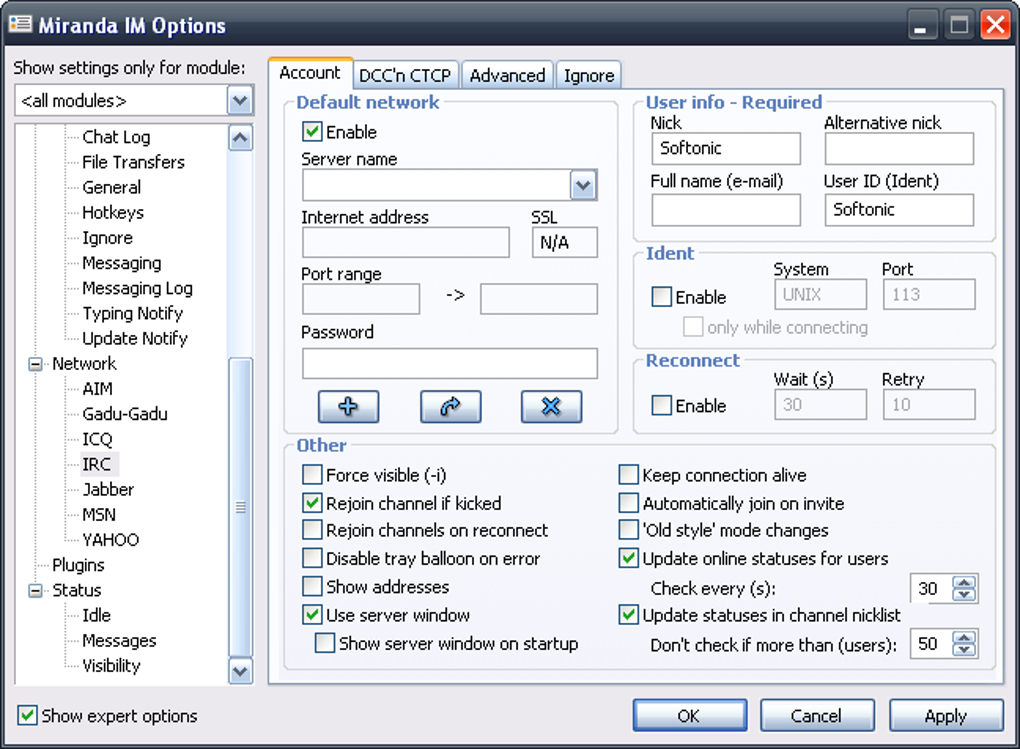Viewport: 1020px width, 749px height.
Task: Select AIM network item
Action: coord(98,388)
